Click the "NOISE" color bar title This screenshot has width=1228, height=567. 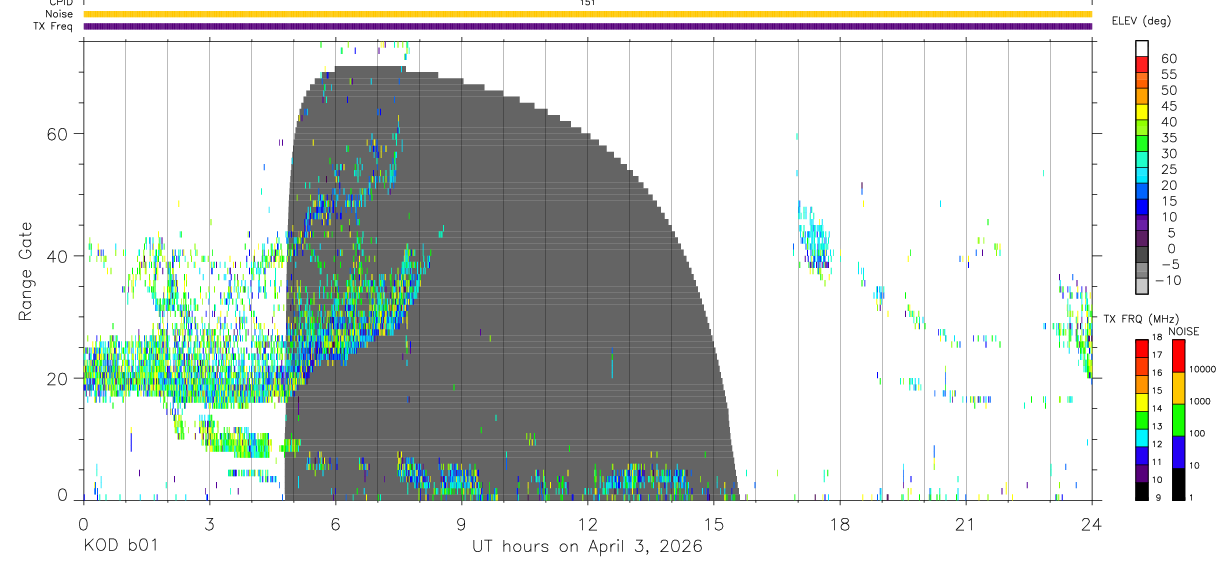(1184, 331)
